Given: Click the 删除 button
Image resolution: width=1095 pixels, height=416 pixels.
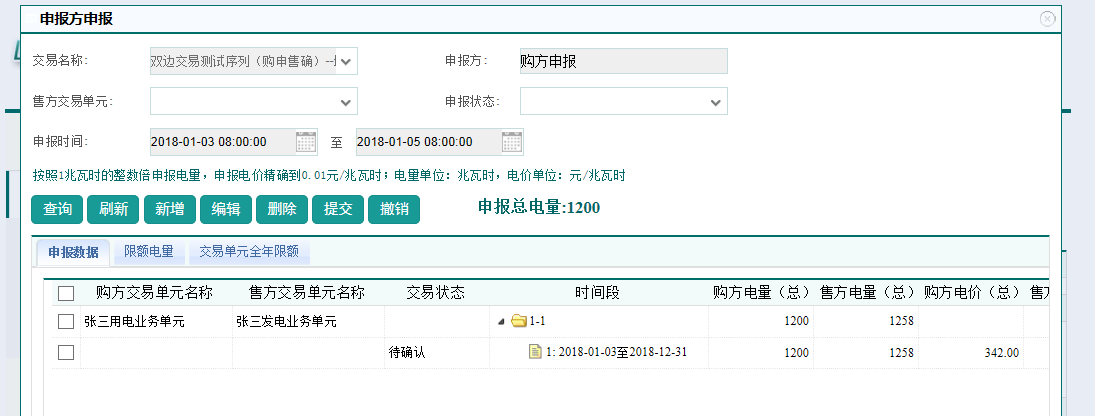Looking at the screenshot, I should pyautogui.click(x=282, y=209).
